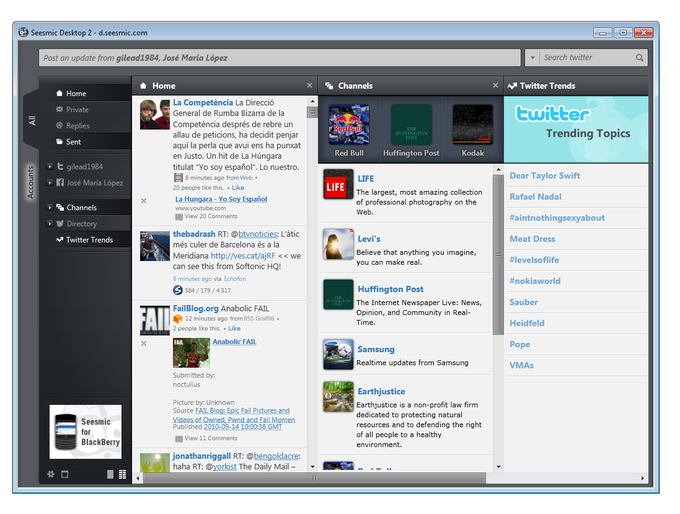Click the Home column vertical scrollbar thumb
The width and height of the screenshot is (680, 514).
pos(312,112)
